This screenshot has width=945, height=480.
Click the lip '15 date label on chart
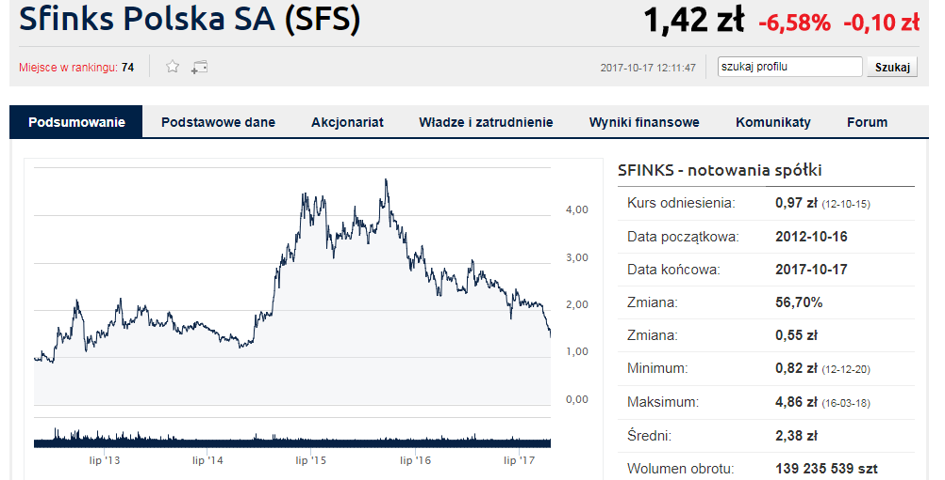(311, 460)
